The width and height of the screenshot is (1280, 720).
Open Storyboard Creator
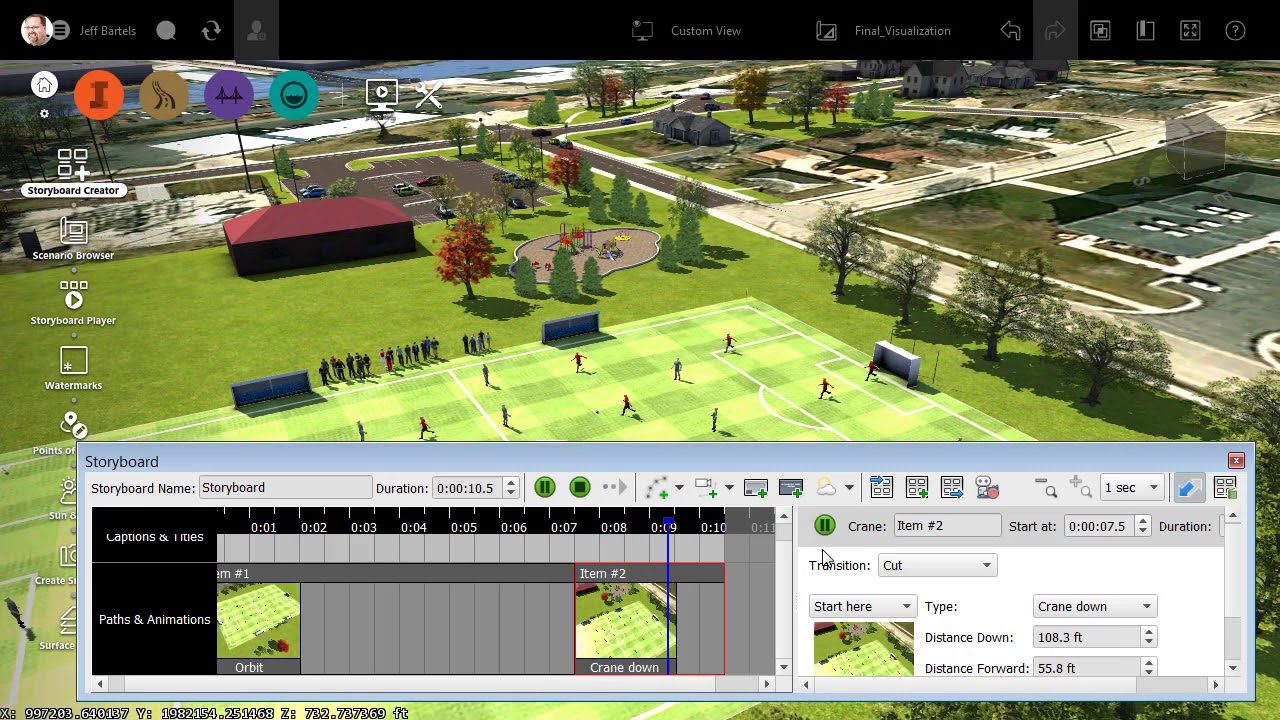pos(73,172)
